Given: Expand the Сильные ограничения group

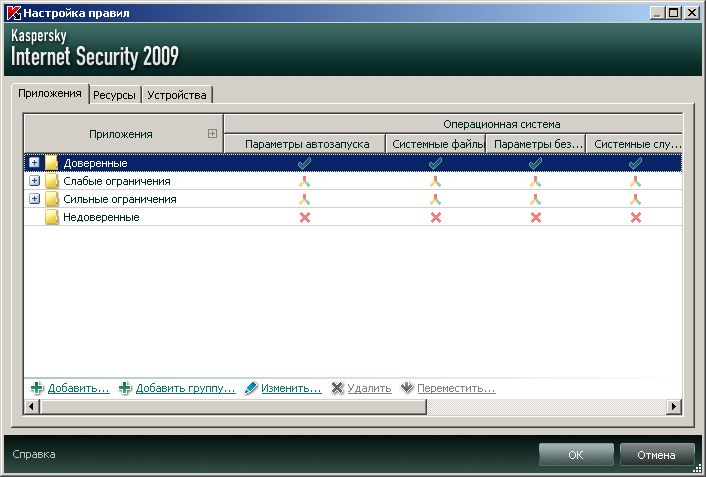Looking at the screenshot, I should [x=34, y=199].
